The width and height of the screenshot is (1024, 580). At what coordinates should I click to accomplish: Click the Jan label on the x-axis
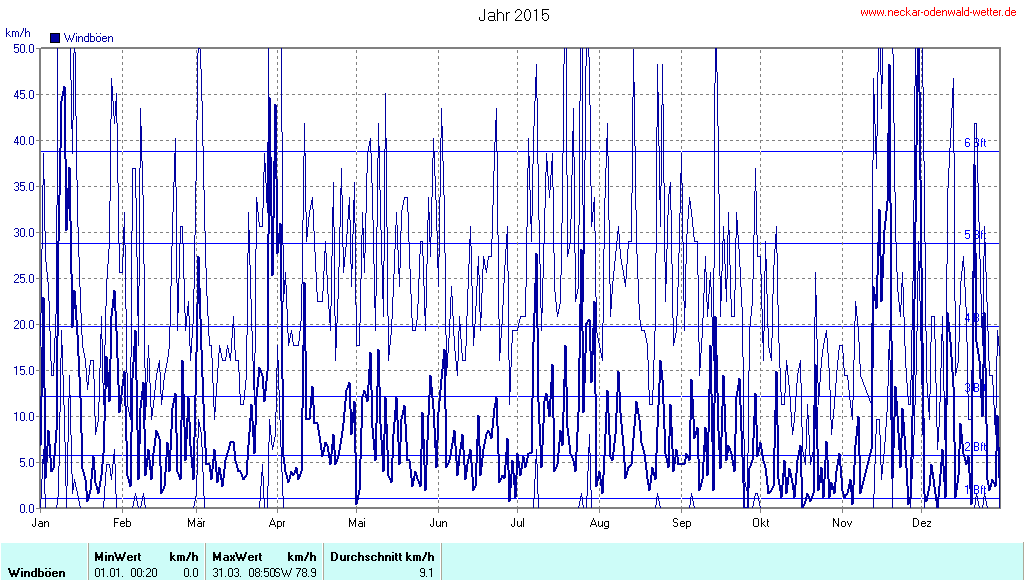pos(41,522)
